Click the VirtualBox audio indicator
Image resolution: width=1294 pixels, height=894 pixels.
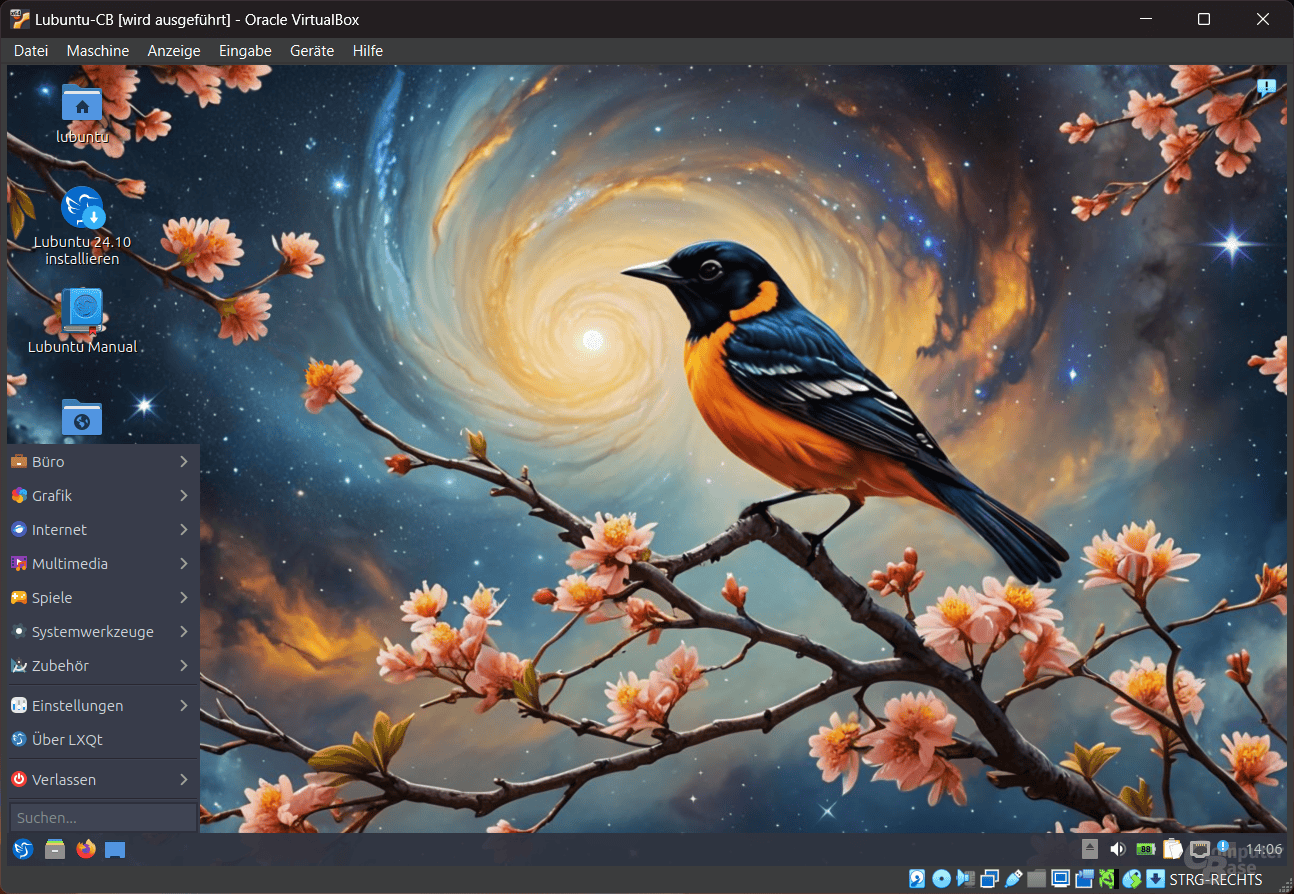(x=965, y=879)
